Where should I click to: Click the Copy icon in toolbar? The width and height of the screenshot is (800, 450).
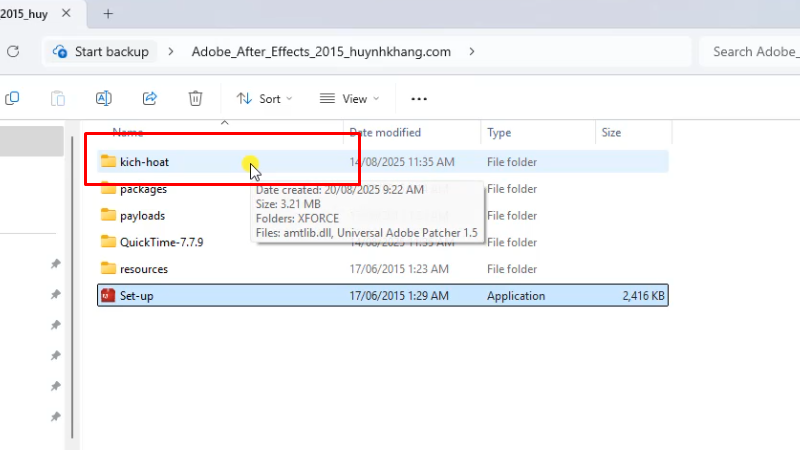(12, 98)
